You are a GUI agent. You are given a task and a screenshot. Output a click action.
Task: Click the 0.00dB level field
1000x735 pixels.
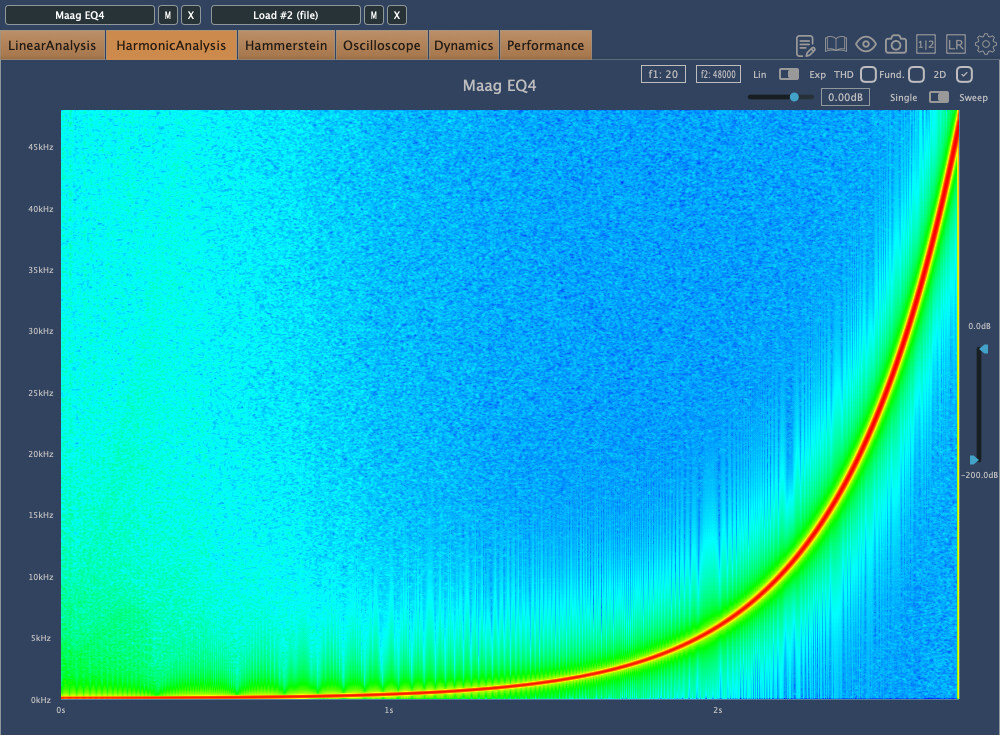coord(845,97)
